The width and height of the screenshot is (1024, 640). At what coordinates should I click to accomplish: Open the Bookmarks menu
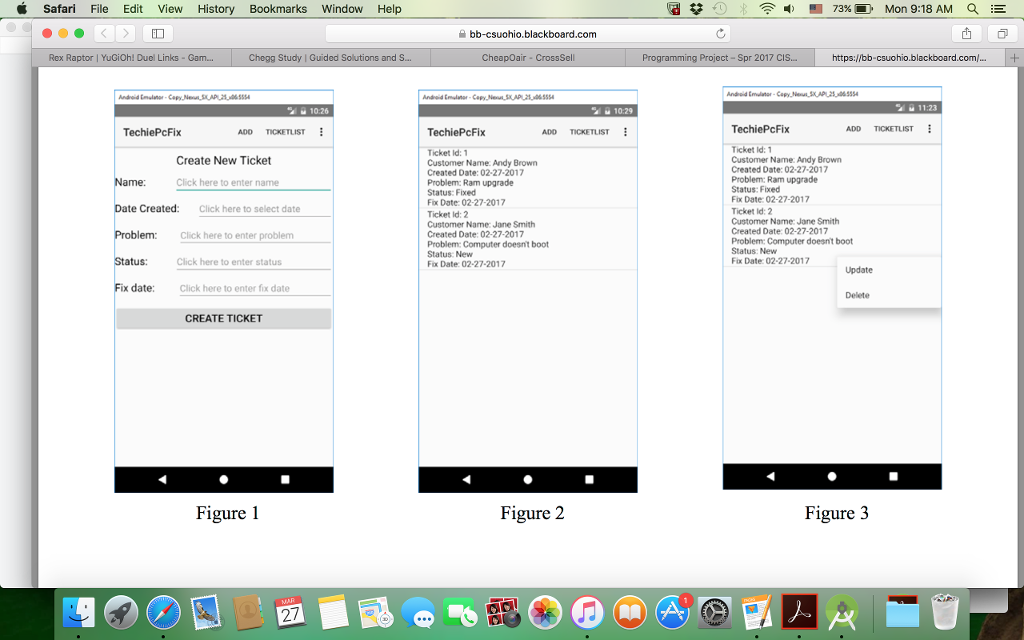[278, 9]
